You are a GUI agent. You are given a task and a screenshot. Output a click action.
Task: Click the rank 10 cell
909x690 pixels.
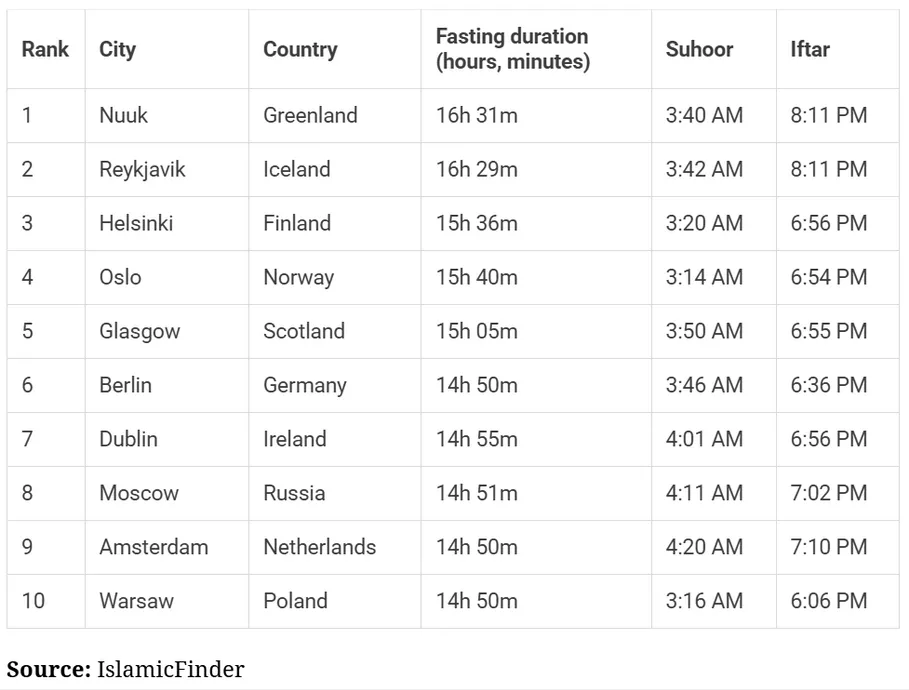coord(33,601)
